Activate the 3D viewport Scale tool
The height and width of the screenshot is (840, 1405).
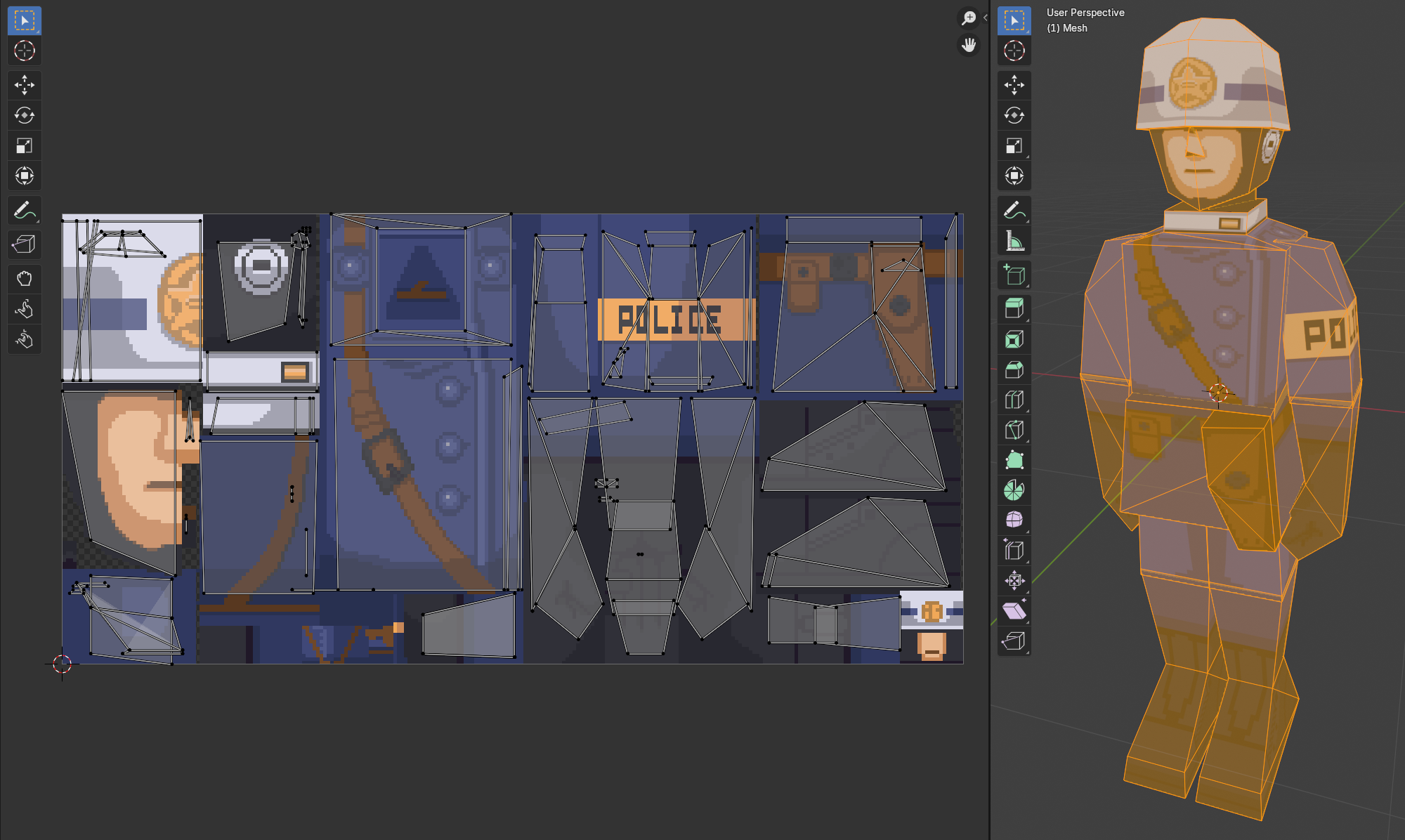pyautogui.click(x=1014, y=145)
